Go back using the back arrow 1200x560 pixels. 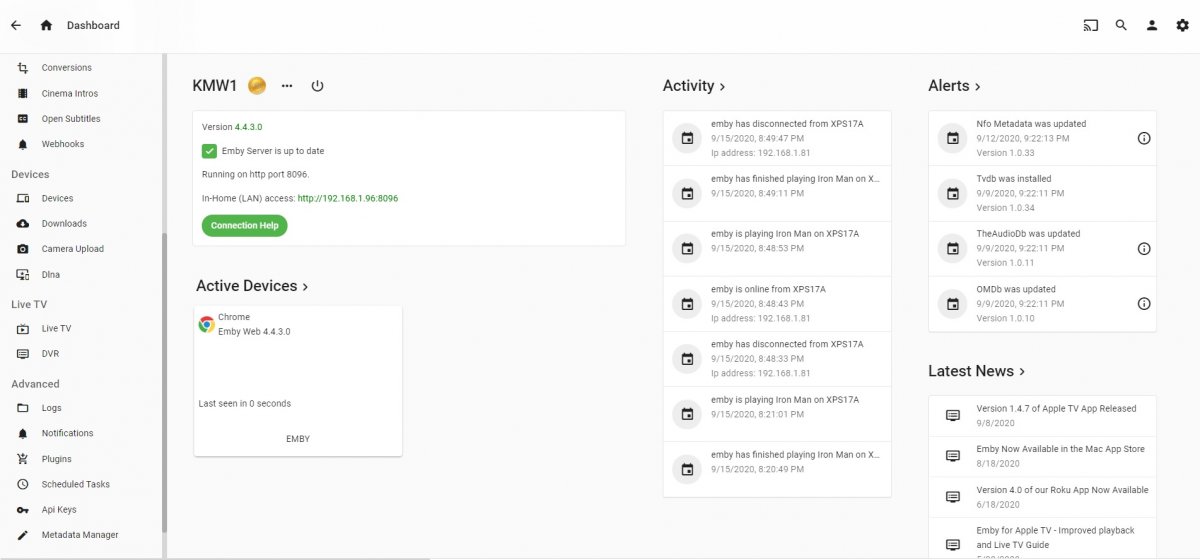tap(16, 25)
